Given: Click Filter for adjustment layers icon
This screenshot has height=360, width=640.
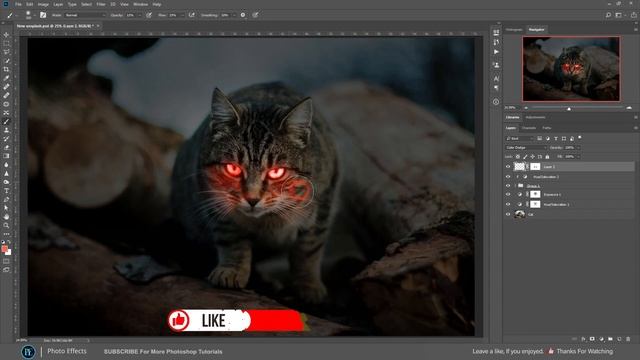Looking at the screenshot, I should tap(547, 139).
